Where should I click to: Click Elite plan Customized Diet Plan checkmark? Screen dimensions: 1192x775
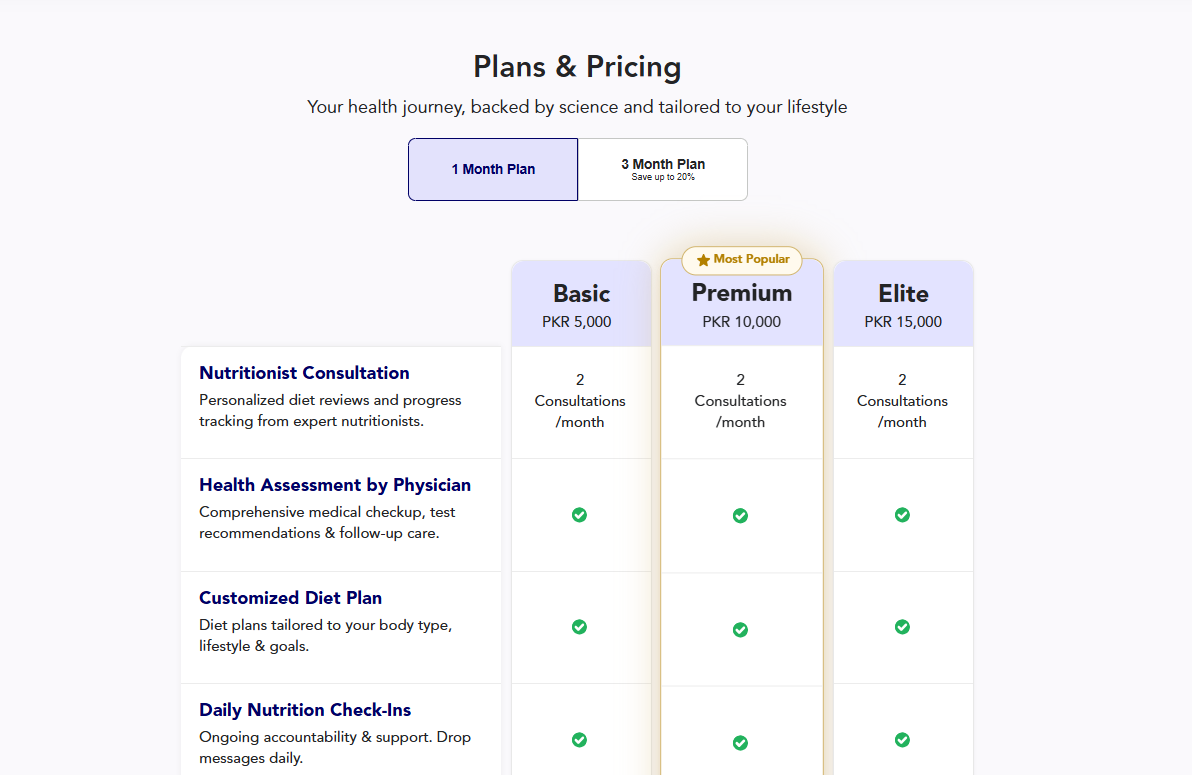(902, 627)
